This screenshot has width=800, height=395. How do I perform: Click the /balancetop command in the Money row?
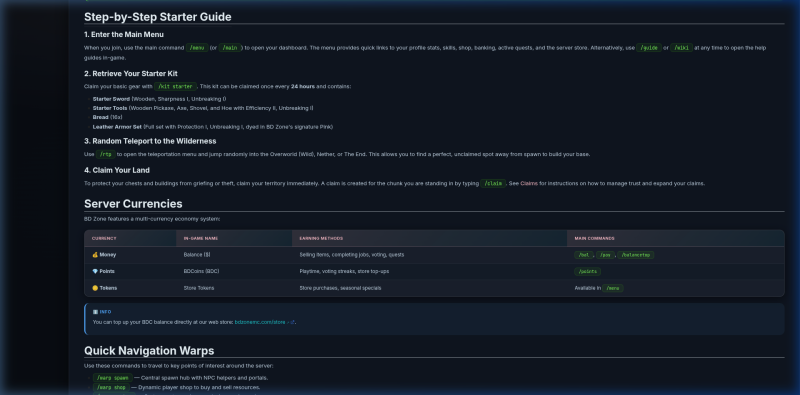[636, 255]
